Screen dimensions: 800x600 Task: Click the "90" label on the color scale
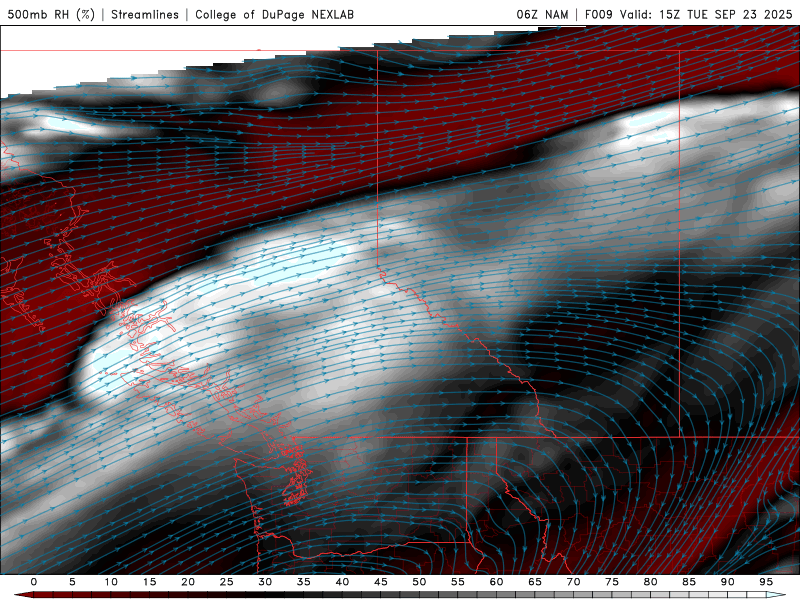[727, 582]
